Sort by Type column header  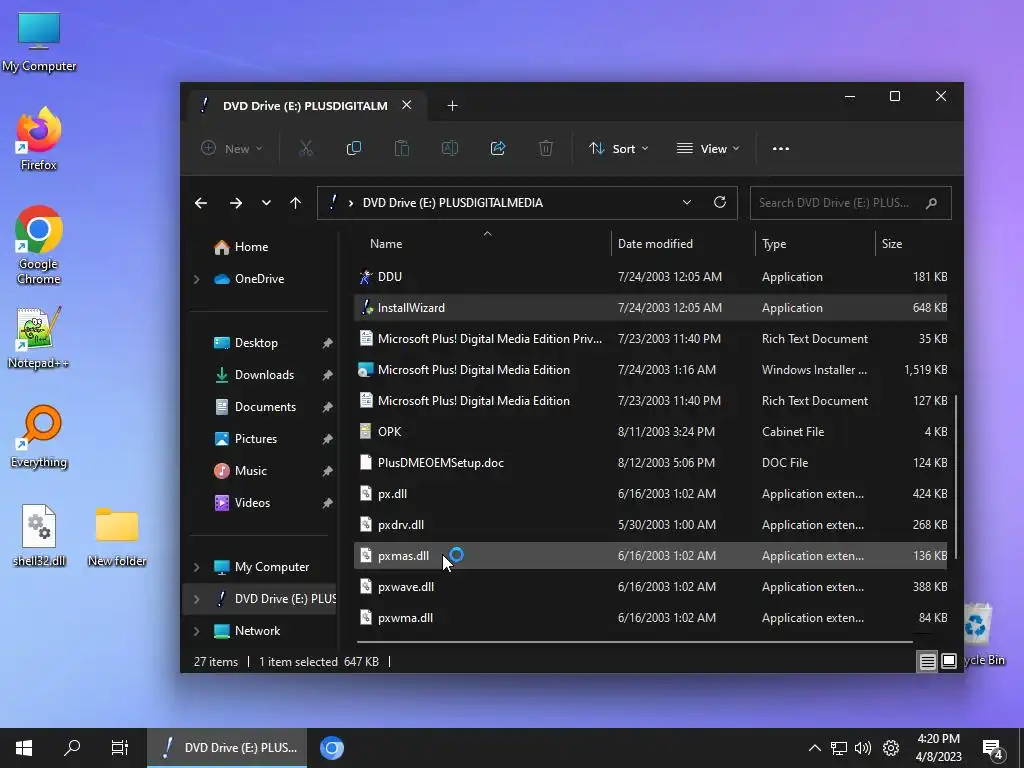click(774, 244)
